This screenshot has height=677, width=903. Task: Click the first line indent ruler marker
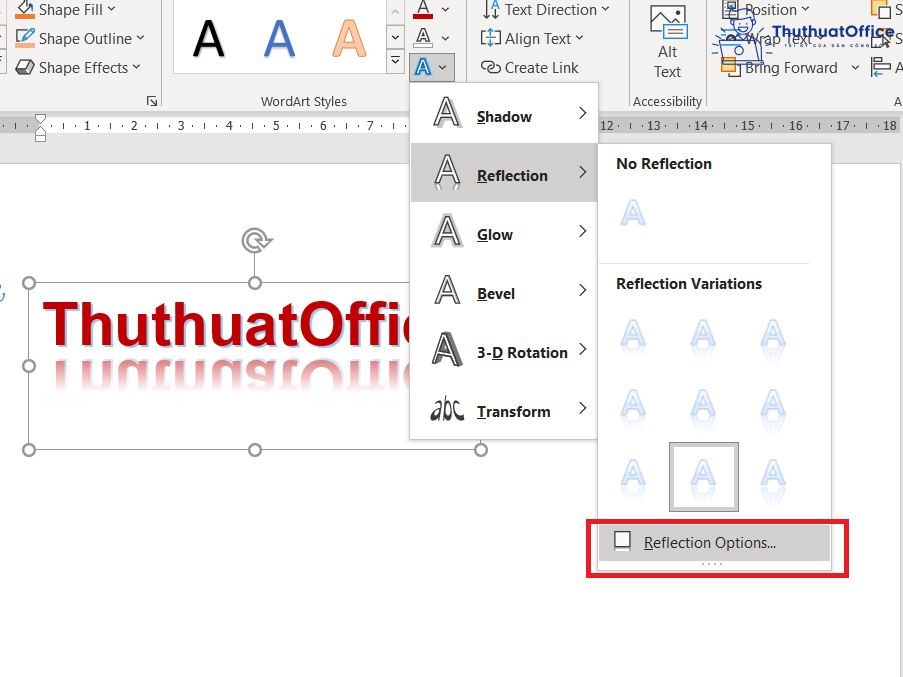[40, 119]
